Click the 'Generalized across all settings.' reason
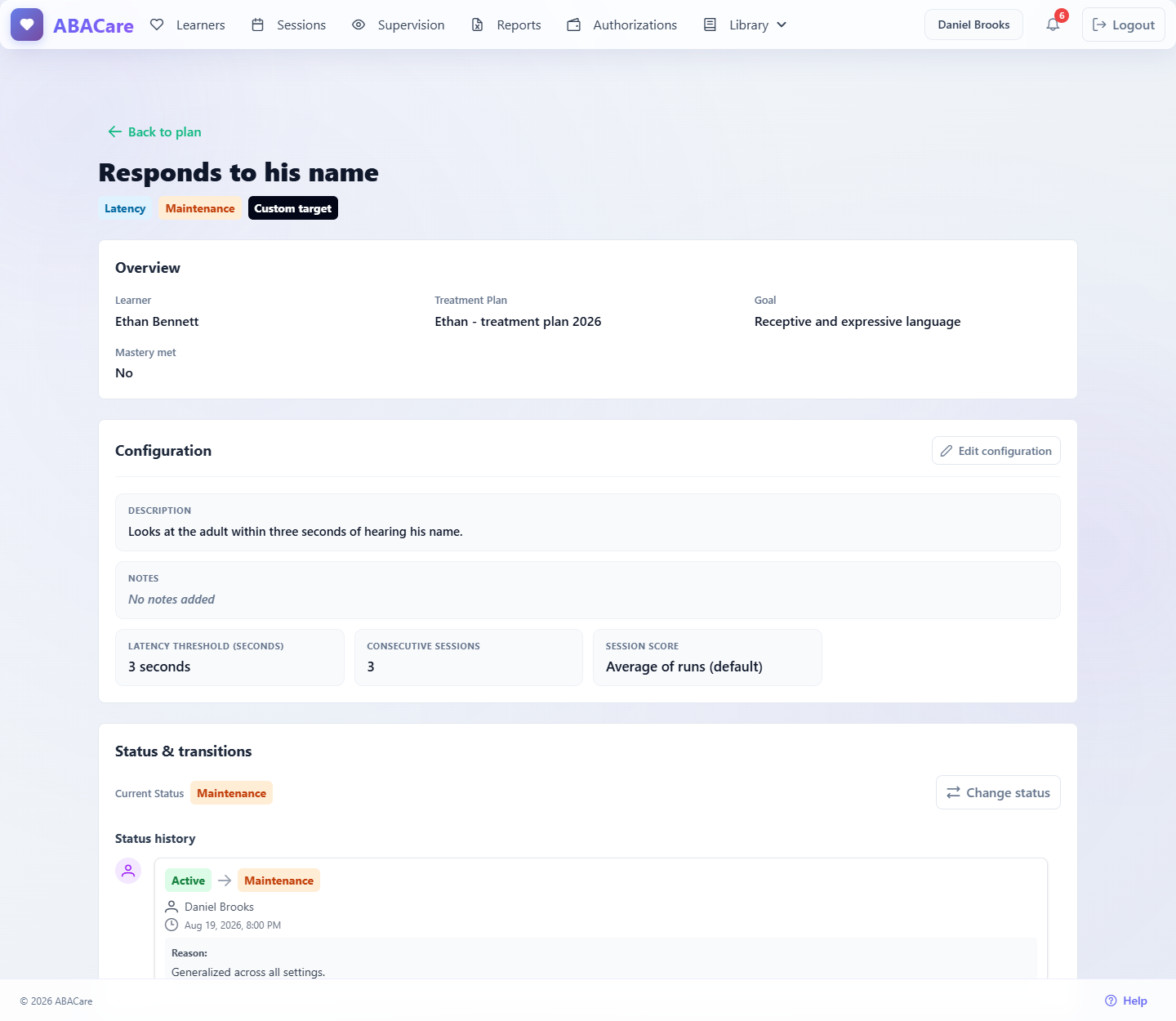 (x=248, y=972)
